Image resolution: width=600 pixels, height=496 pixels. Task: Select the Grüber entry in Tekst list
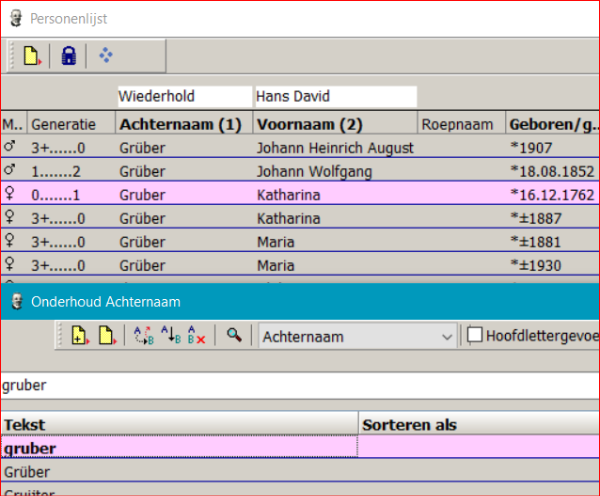click(180, 472)
